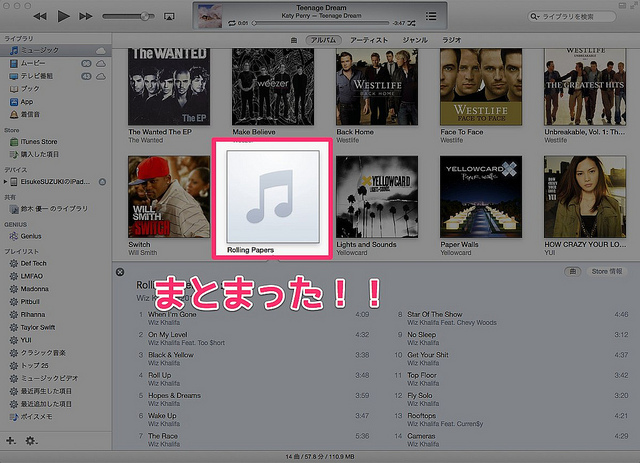Click the rewind previous track button
The width and height of the screenshot is (640, 463).
point(40,16)
